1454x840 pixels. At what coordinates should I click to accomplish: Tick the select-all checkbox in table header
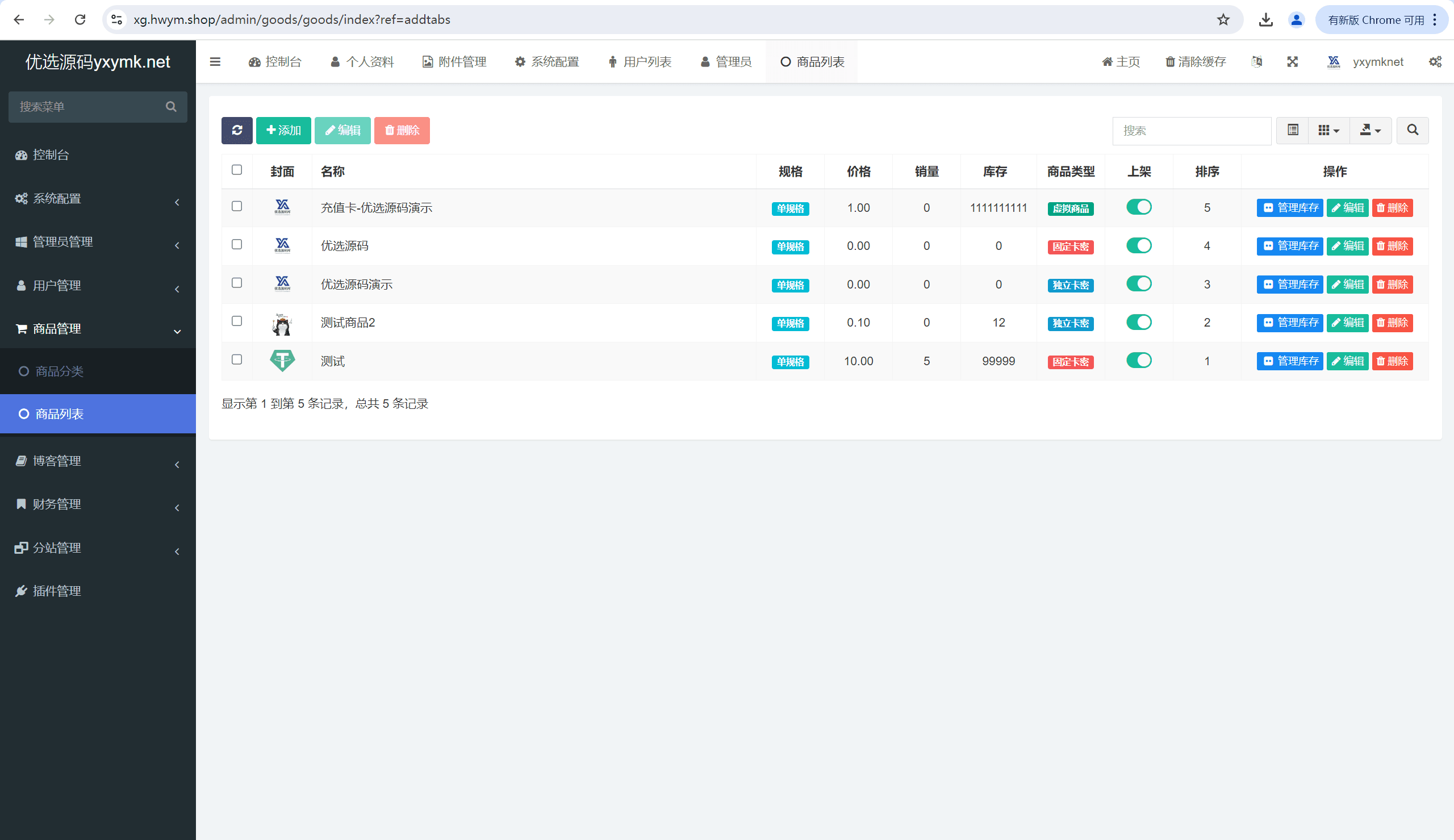(x=236, y=170)
